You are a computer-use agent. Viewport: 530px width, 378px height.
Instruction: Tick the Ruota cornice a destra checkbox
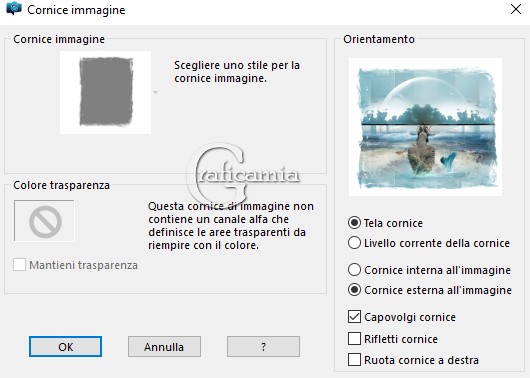354,360
